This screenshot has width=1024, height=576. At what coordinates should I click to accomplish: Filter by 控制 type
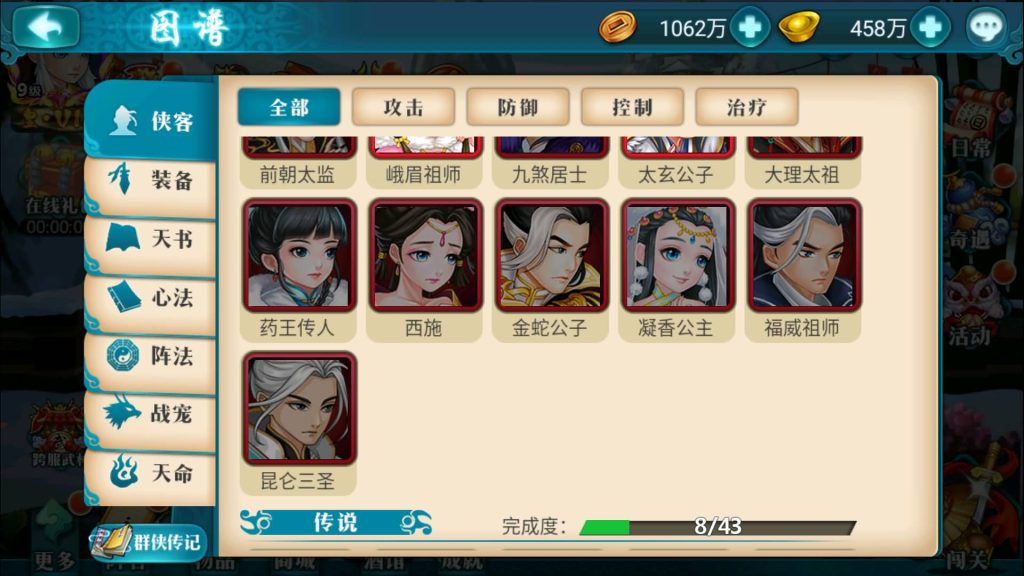tap(632, 107)
